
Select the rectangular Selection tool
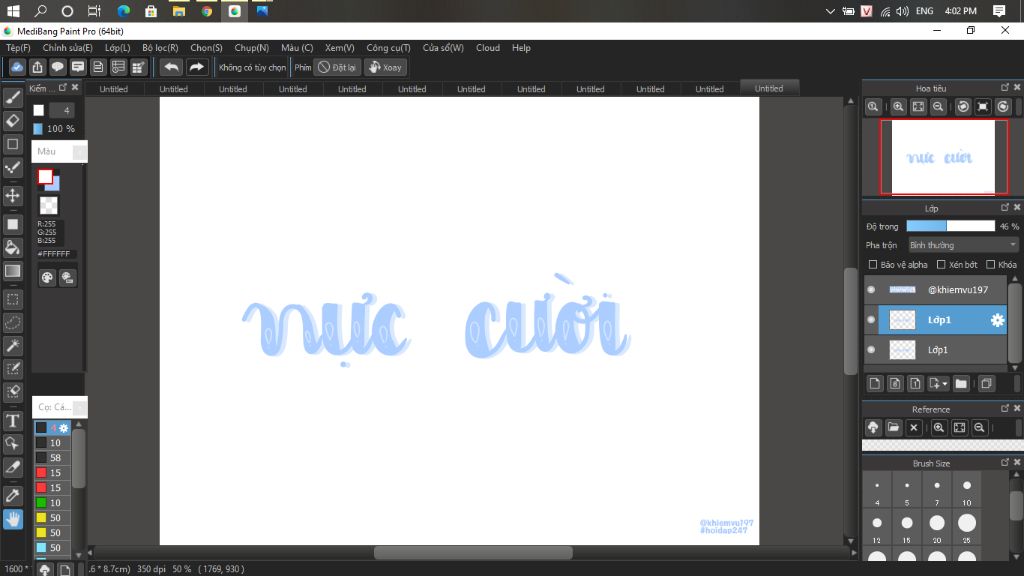point(12,300)
